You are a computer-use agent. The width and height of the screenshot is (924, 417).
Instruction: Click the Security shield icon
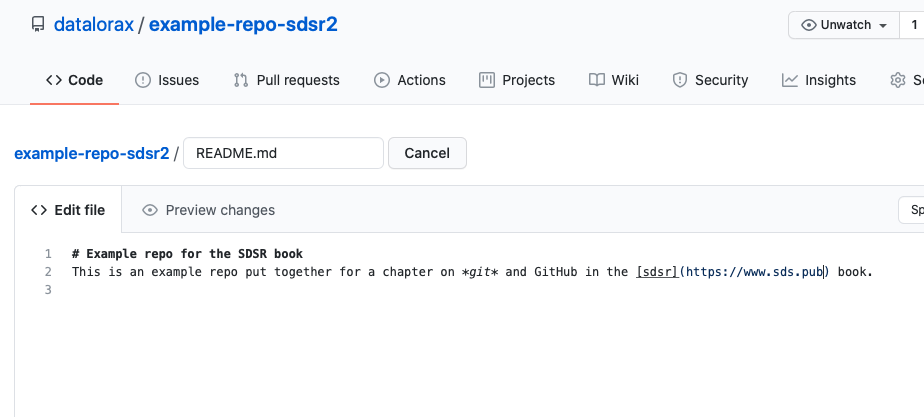(x=680, y=80)
